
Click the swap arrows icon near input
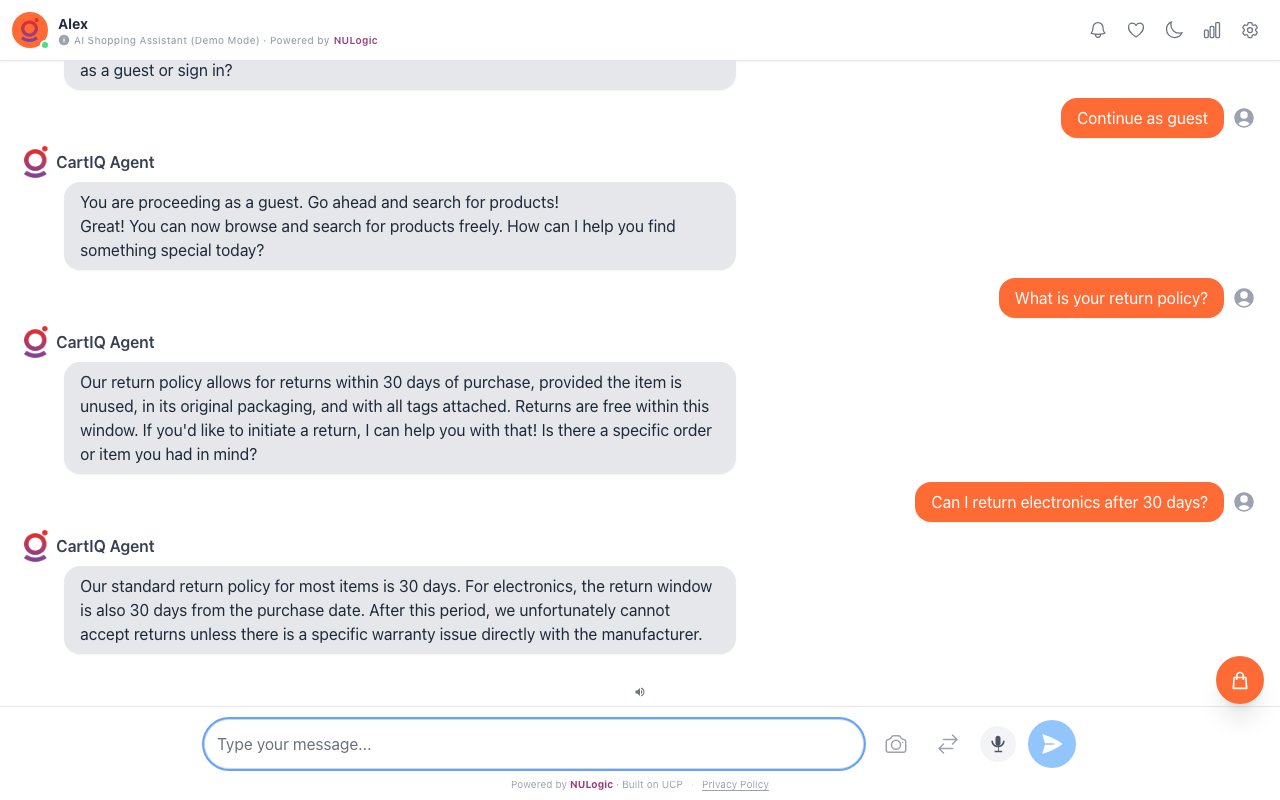coord(948,744)
